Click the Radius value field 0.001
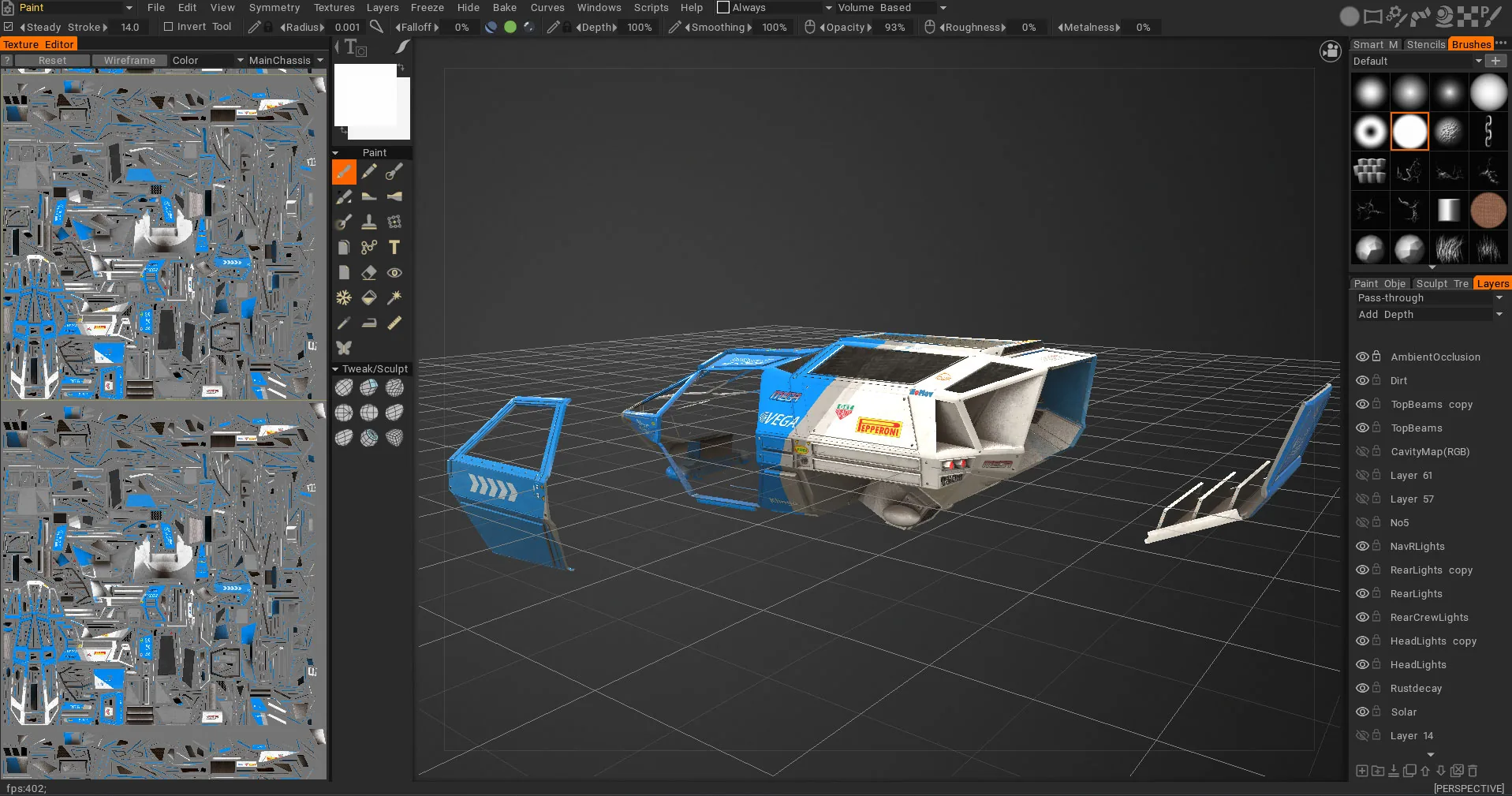1512x796 pixels. pyautogui.click(x=347, y=27)
